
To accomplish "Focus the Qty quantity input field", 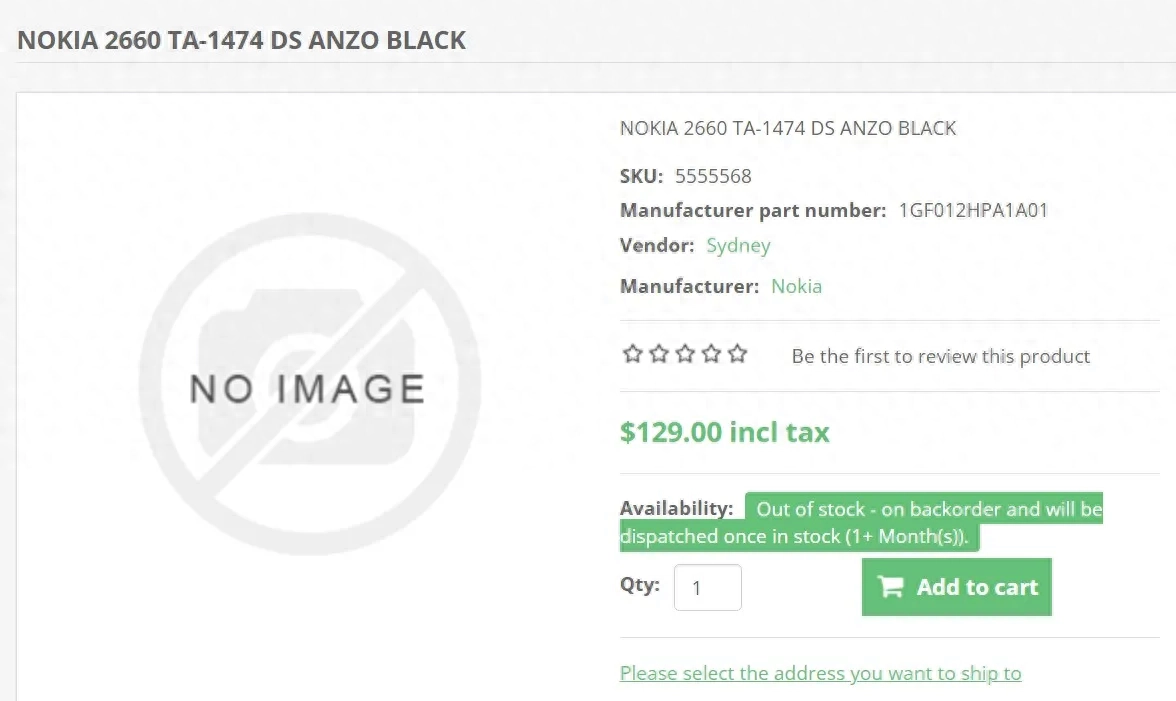I will tap(708, 588).
